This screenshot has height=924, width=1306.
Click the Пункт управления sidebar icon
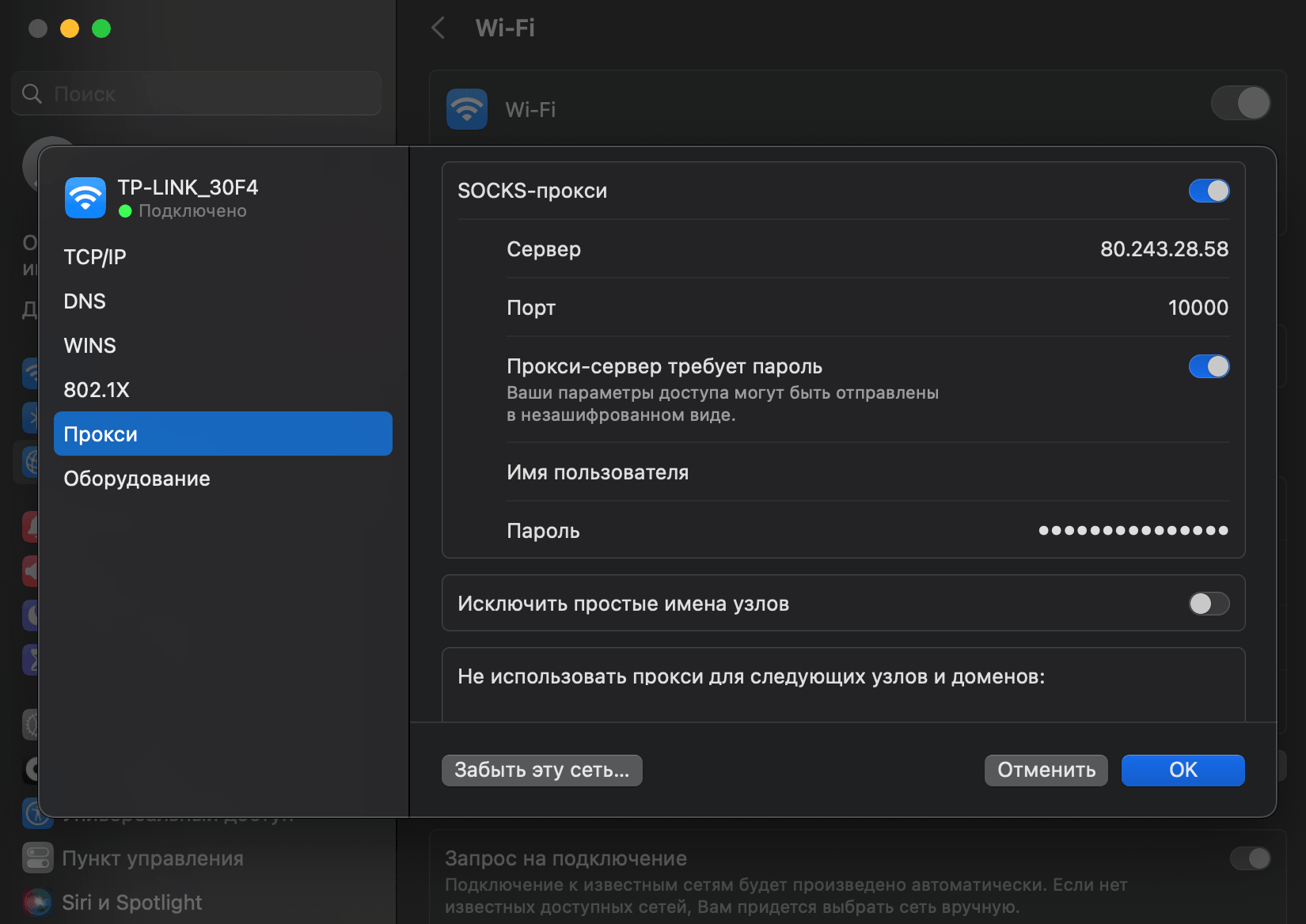tap(38, 858)
